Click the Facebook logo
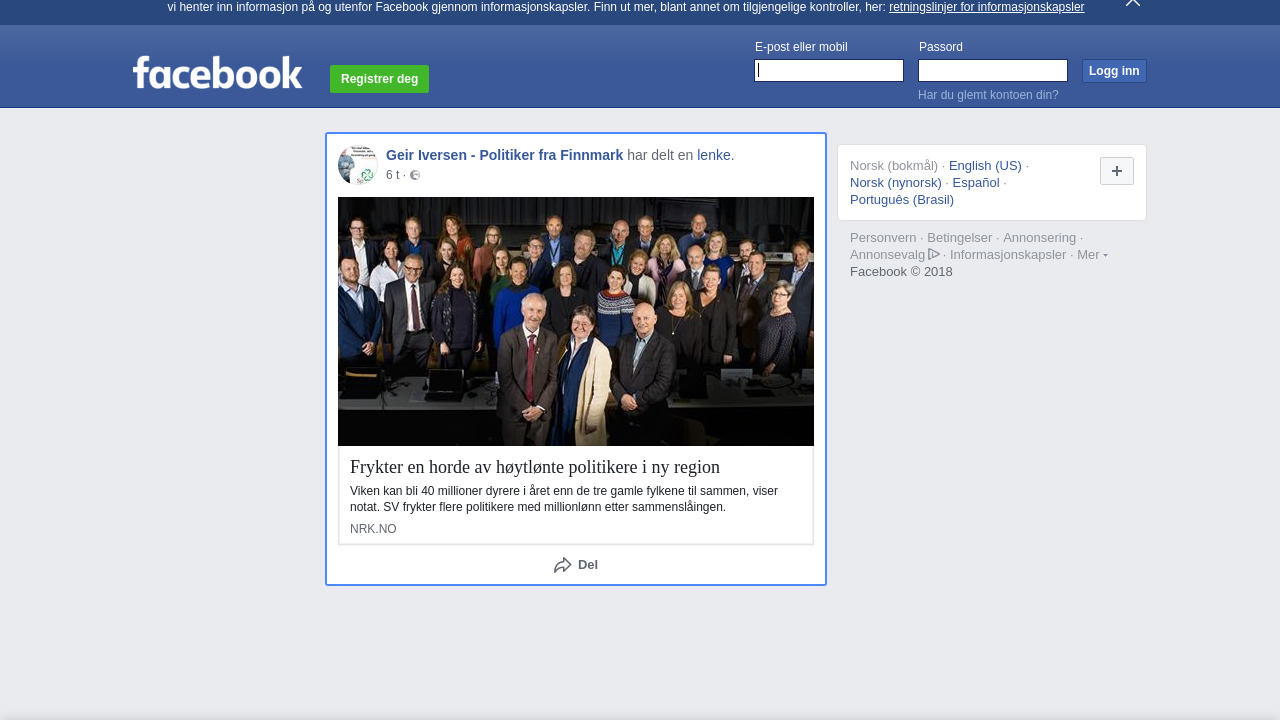Screen dimensions: 1280x720 tap(217, 73)
